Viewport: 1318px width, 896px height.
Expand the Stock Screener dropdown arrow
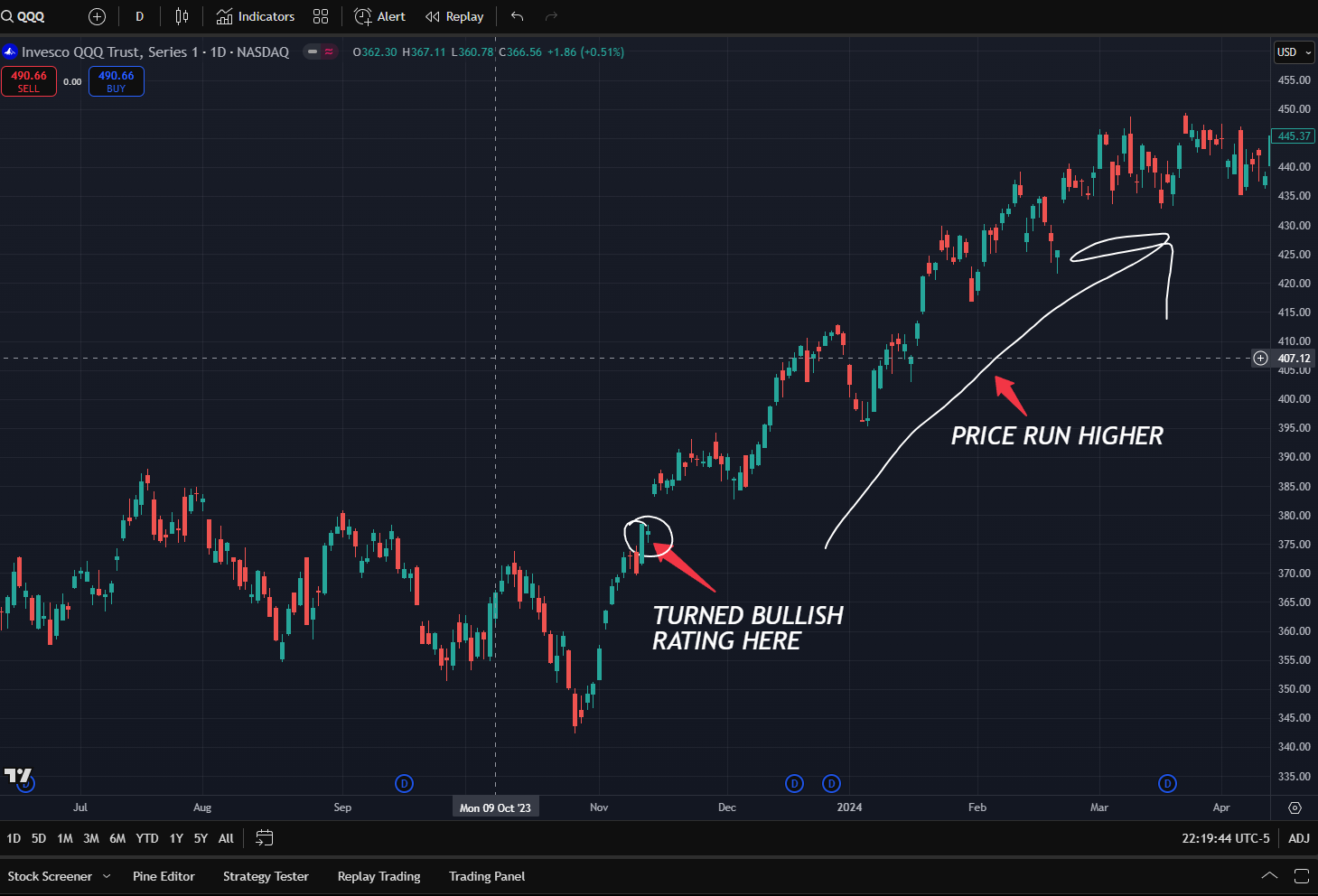107,876
